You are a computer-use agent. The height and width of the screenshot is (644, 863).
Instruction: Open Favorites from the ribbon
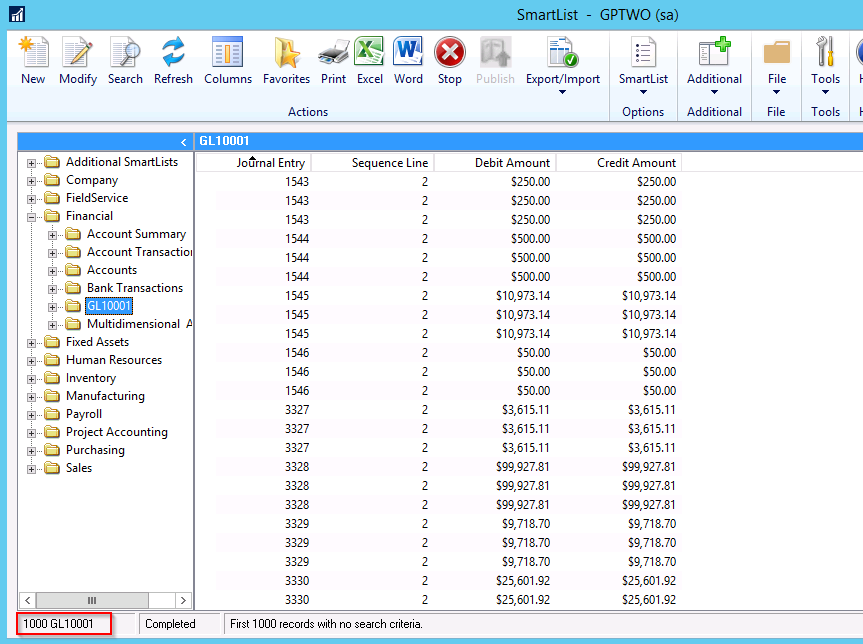coord(286,61)
